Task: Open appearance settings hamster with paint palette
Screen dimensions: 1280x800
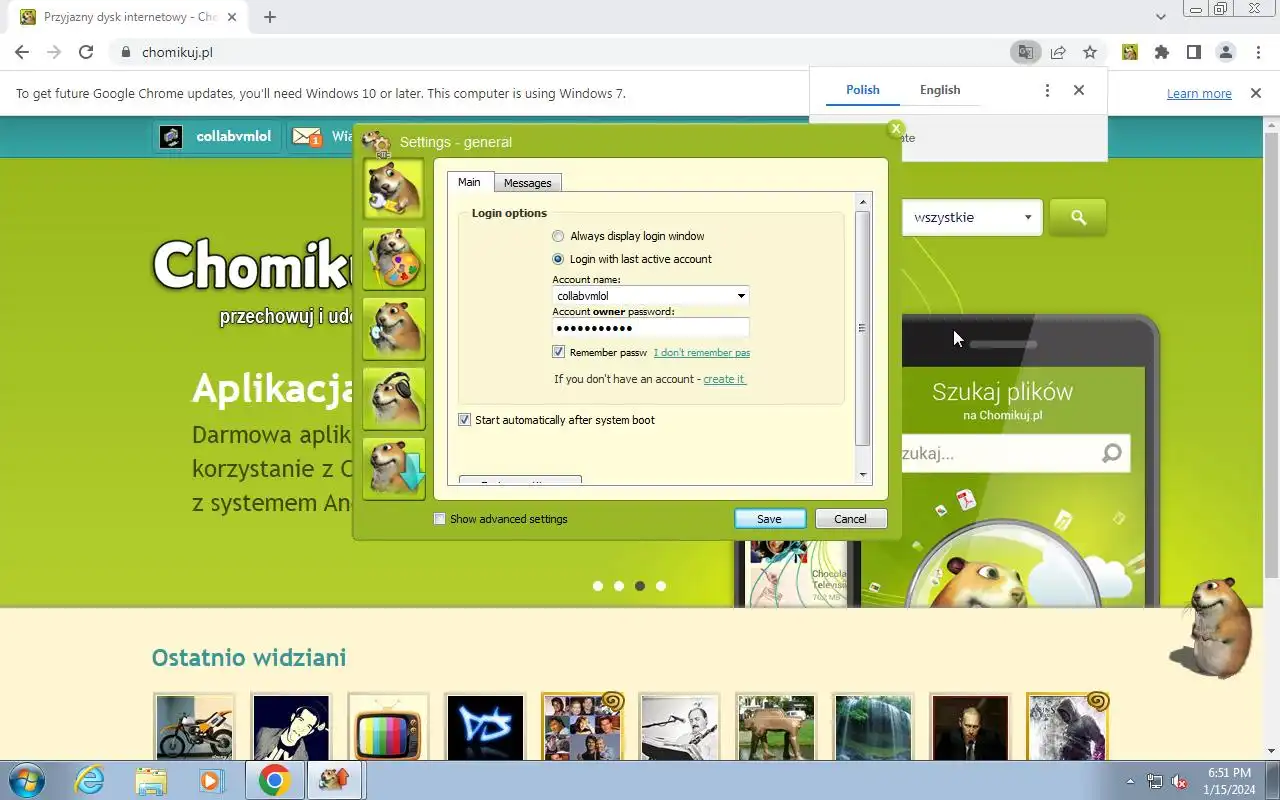Action: [x=394, y=258]
